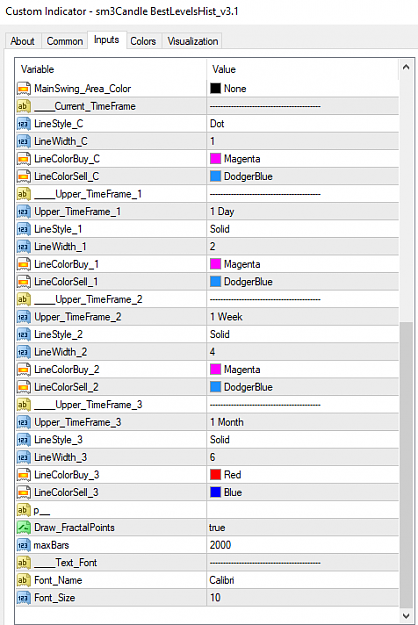Click the Red swatch for LineColorBuy_3
The image size is (418, 625).
216,474
